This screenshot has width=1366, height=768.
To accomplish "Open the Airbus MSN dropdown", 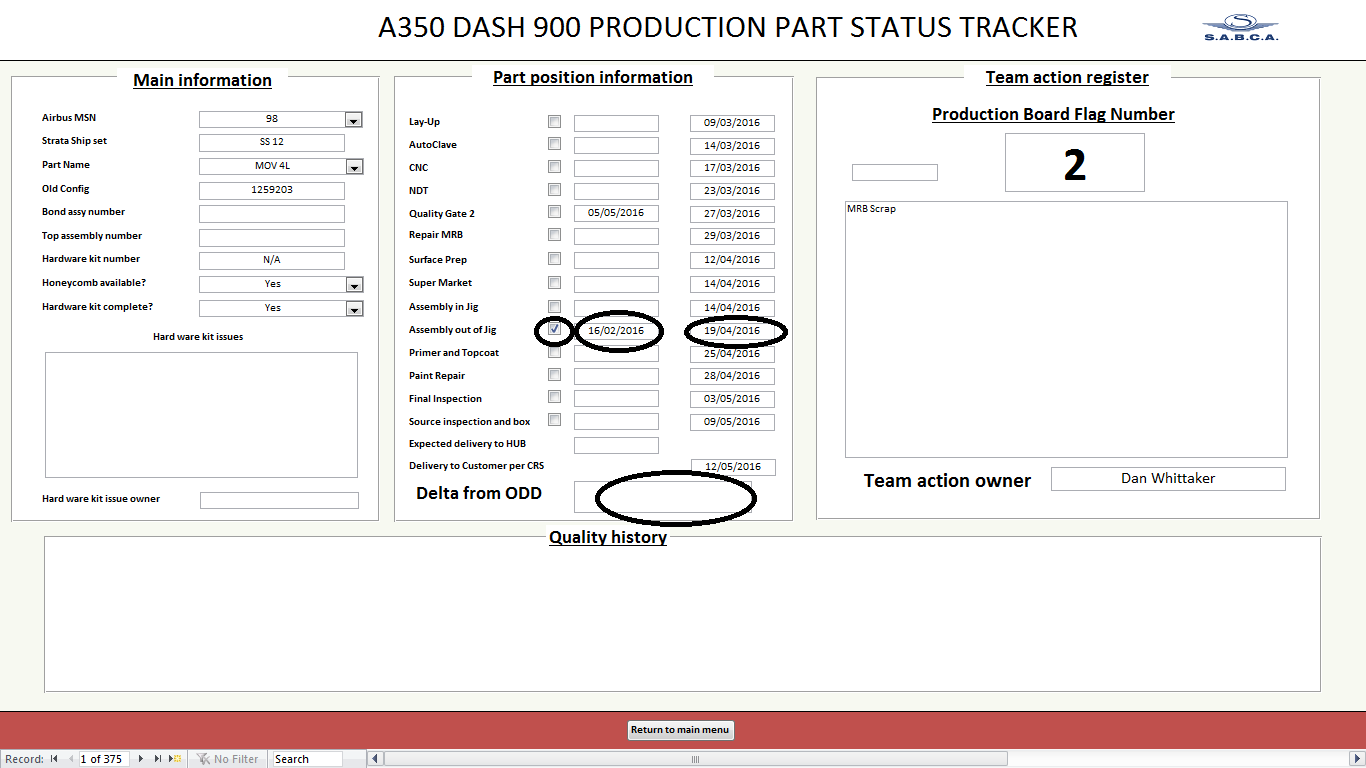I will point(353,120).
